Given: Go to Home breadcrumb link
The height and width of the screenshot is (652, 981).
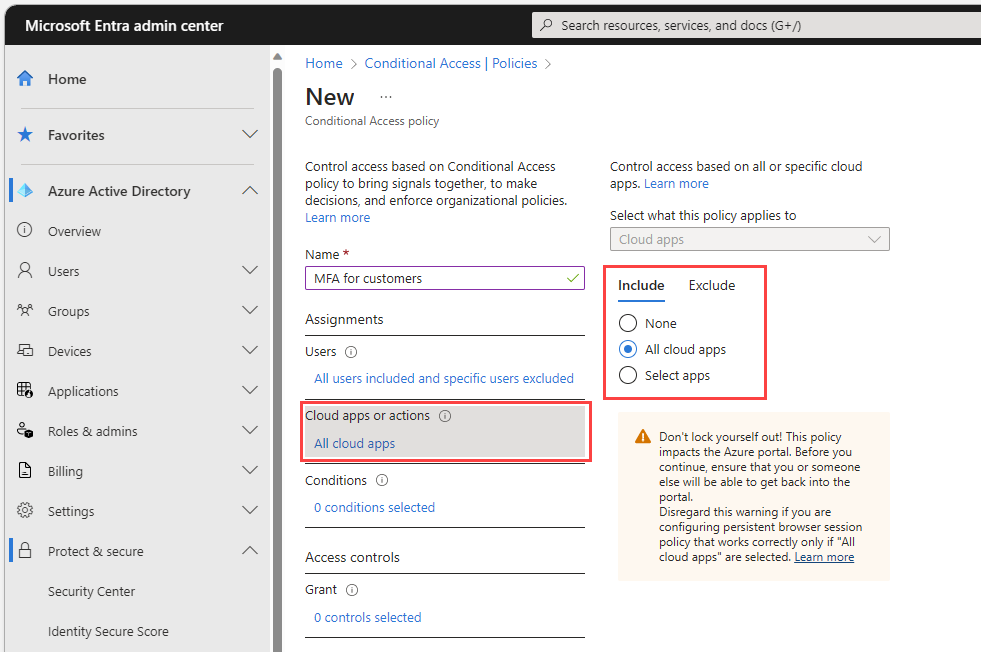Looking at the screenshot, I should 323,64.
